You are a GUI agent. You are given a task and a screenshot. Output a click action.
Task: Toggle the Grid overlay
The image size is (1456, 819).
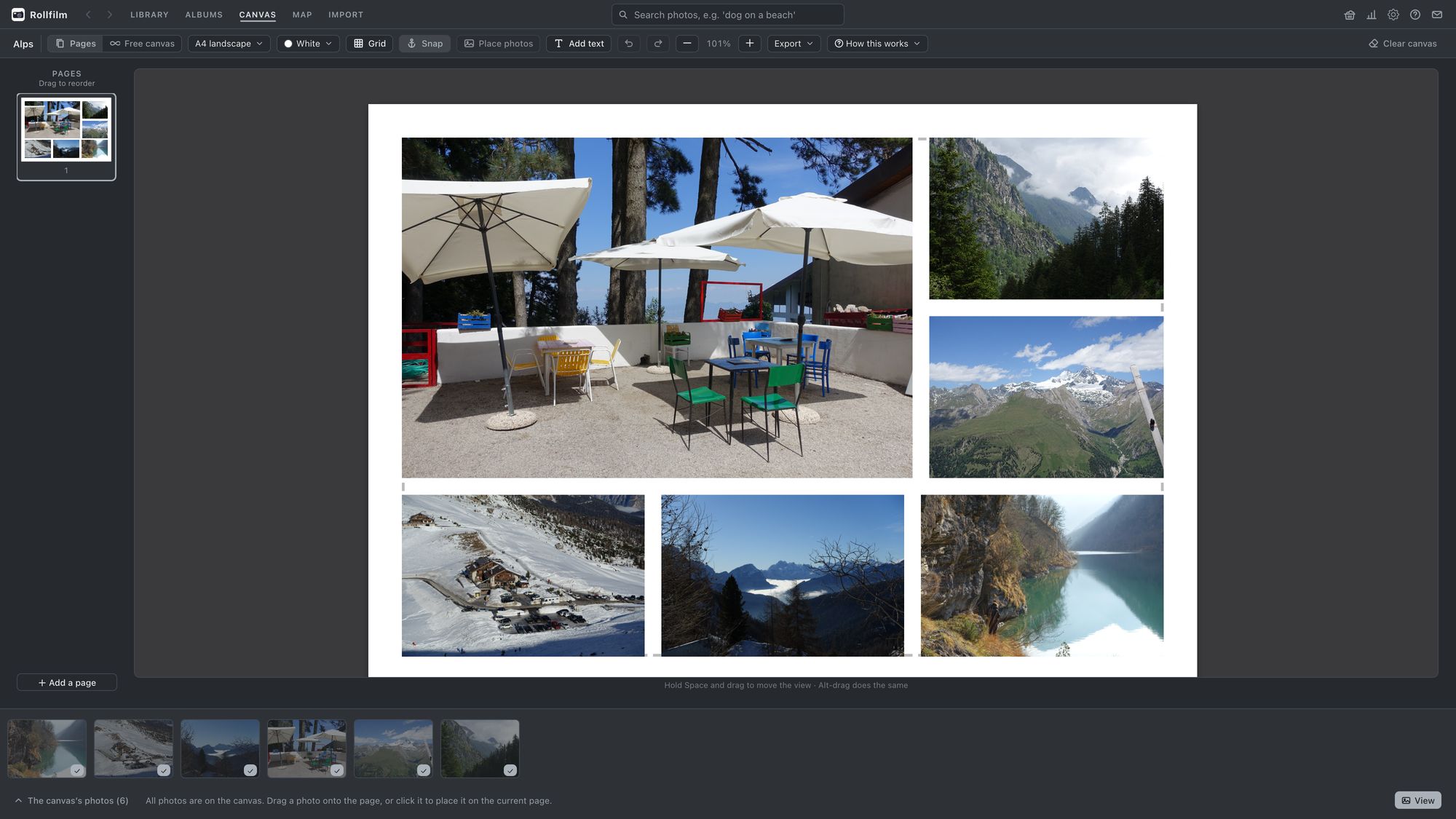coord(370,44)
